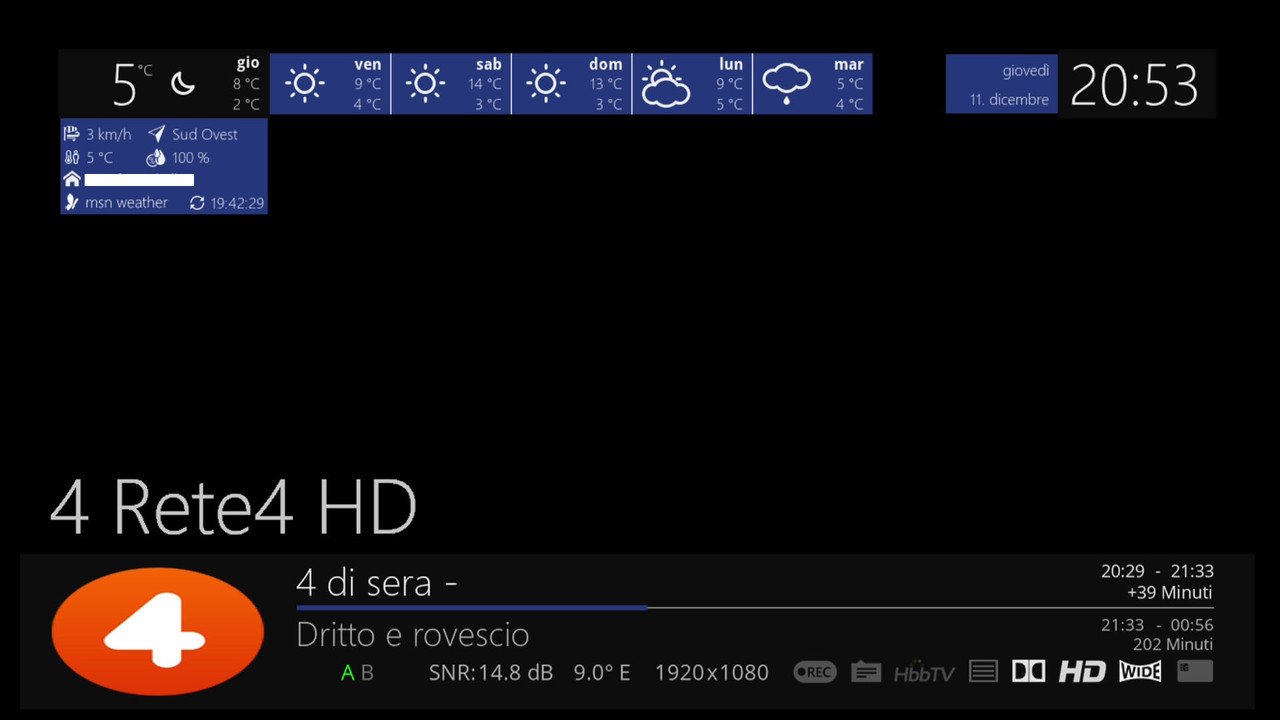This screenshot has height=720, width=1280.
Task: Click the green tuner A indicator
Action: pos(348,673)
